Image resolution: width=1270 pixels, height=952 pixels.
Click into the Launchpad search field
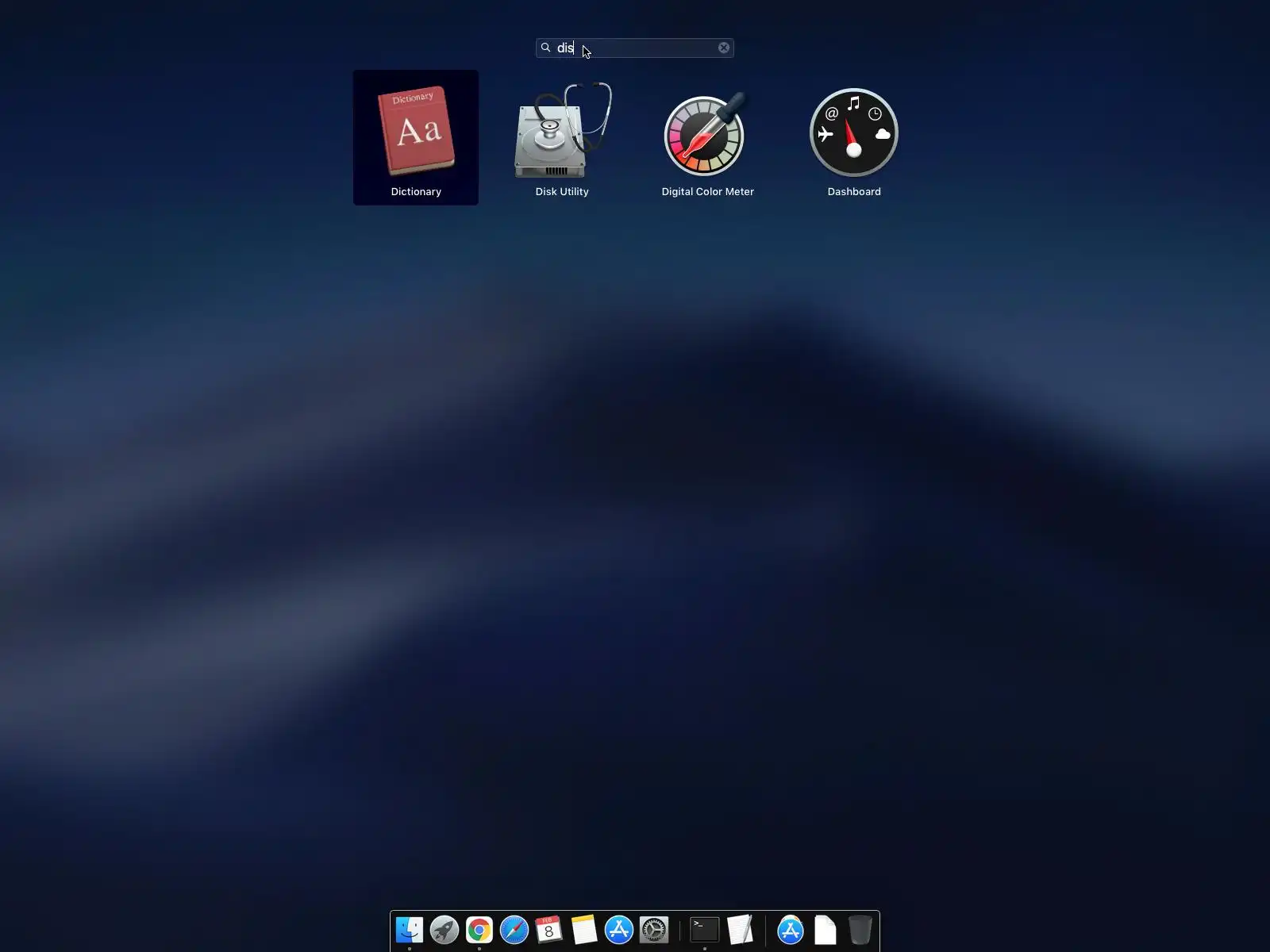click(634, 48)
